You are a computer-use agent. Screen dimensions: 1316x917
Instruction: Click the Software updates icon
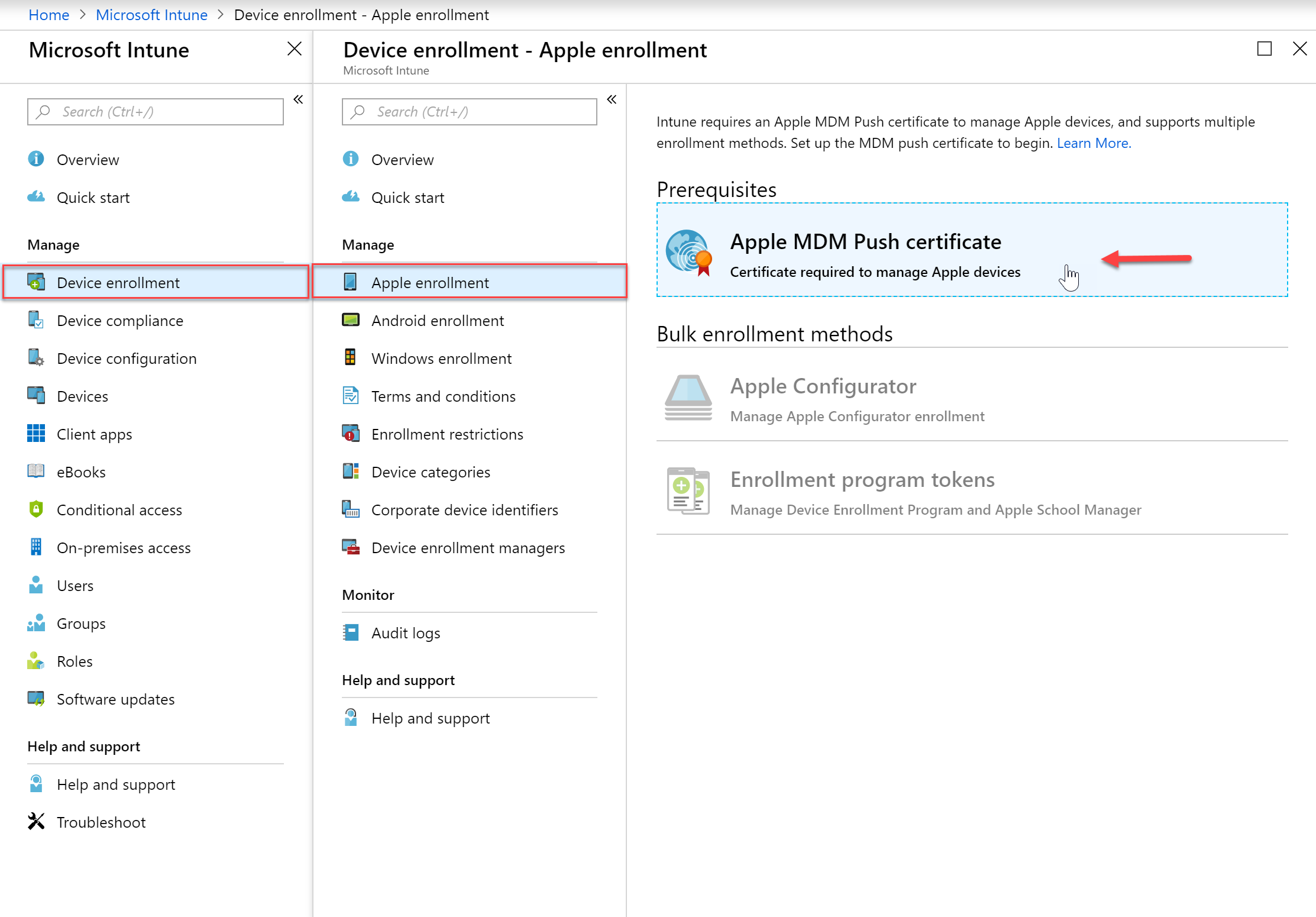pos(36,699)
